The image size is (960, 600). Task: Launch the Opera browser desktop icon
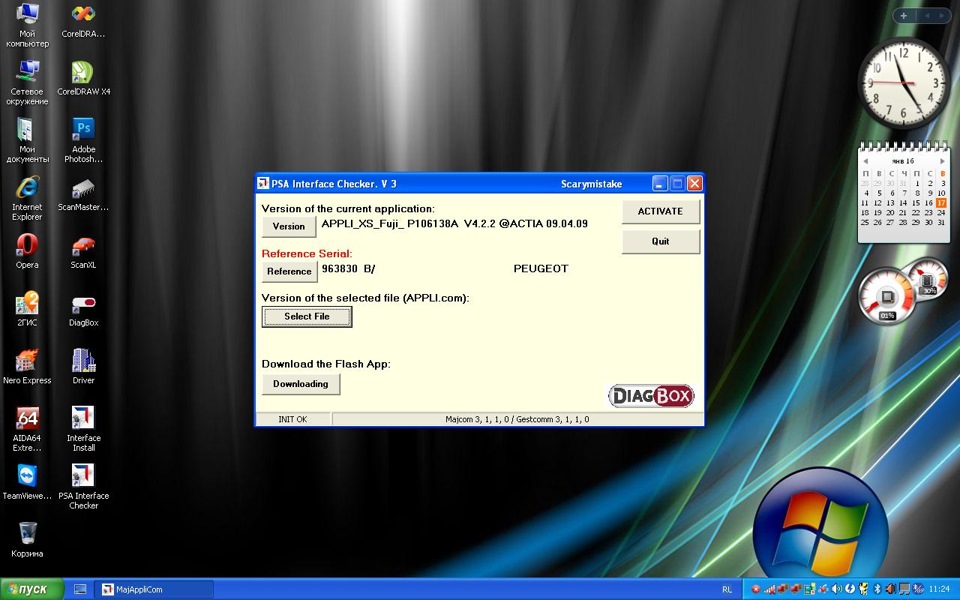point(27,251)
